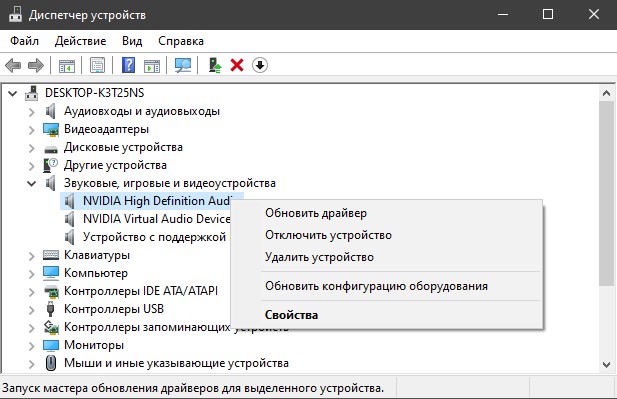Expand the Дисковые устройства node
617x399 pixels.
coord(32,148)
